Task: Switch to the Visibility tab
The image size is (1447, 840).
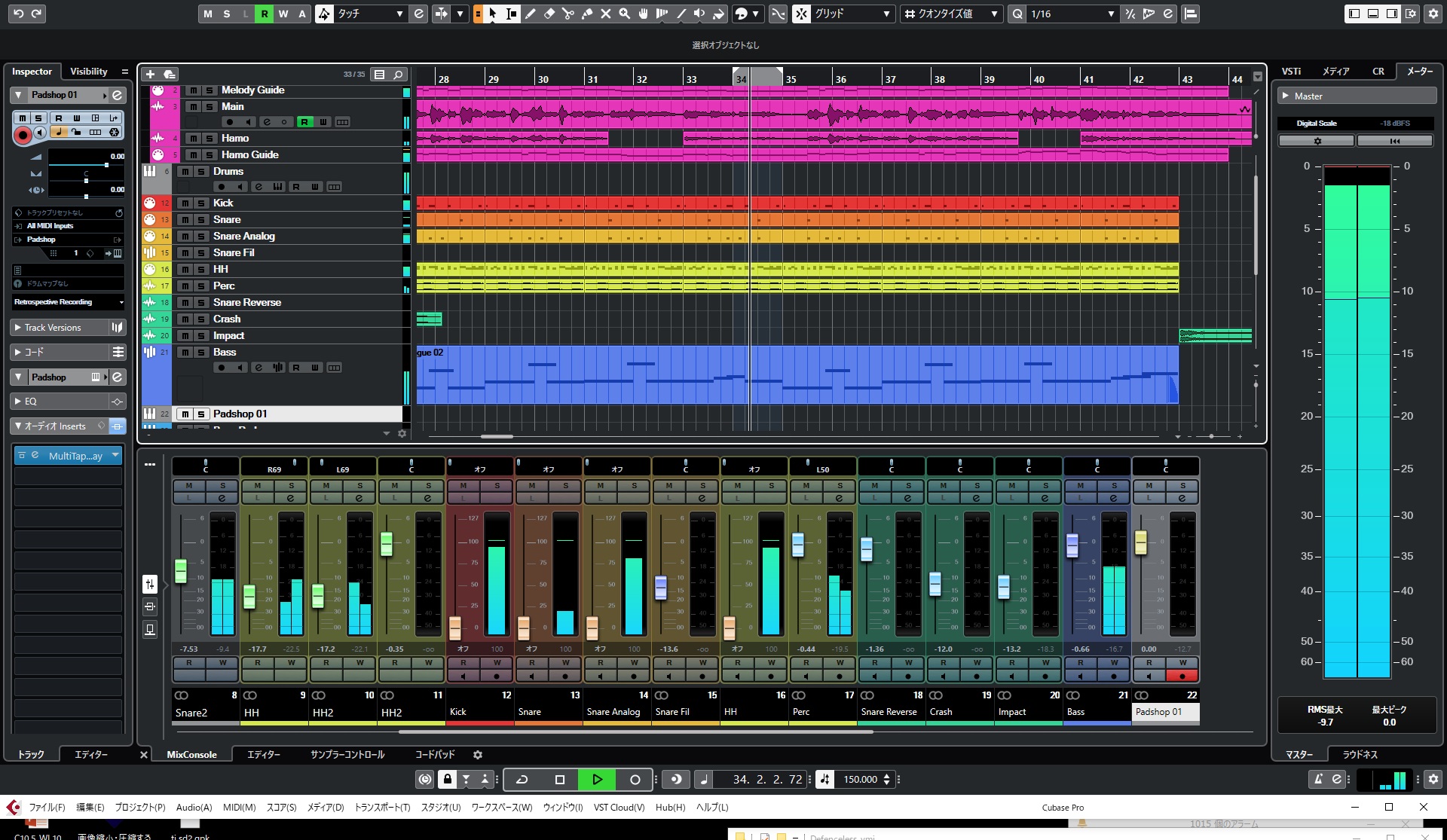Action: [89, 72]
